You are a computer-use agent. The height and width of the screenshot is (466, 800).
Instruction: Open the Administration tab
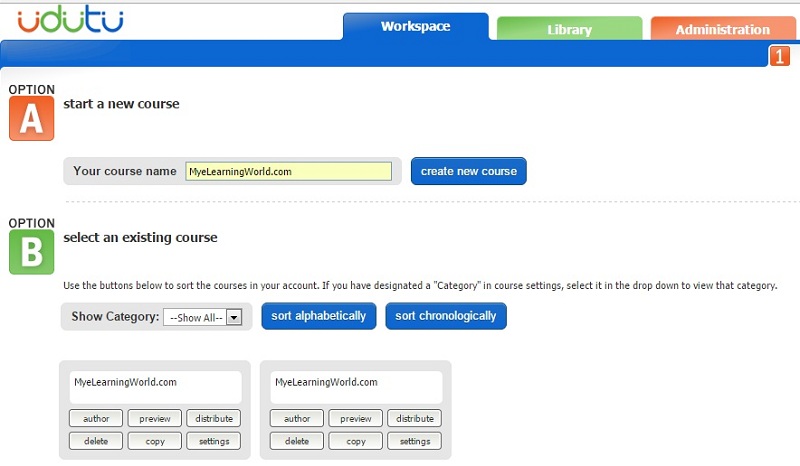(723, 29)
